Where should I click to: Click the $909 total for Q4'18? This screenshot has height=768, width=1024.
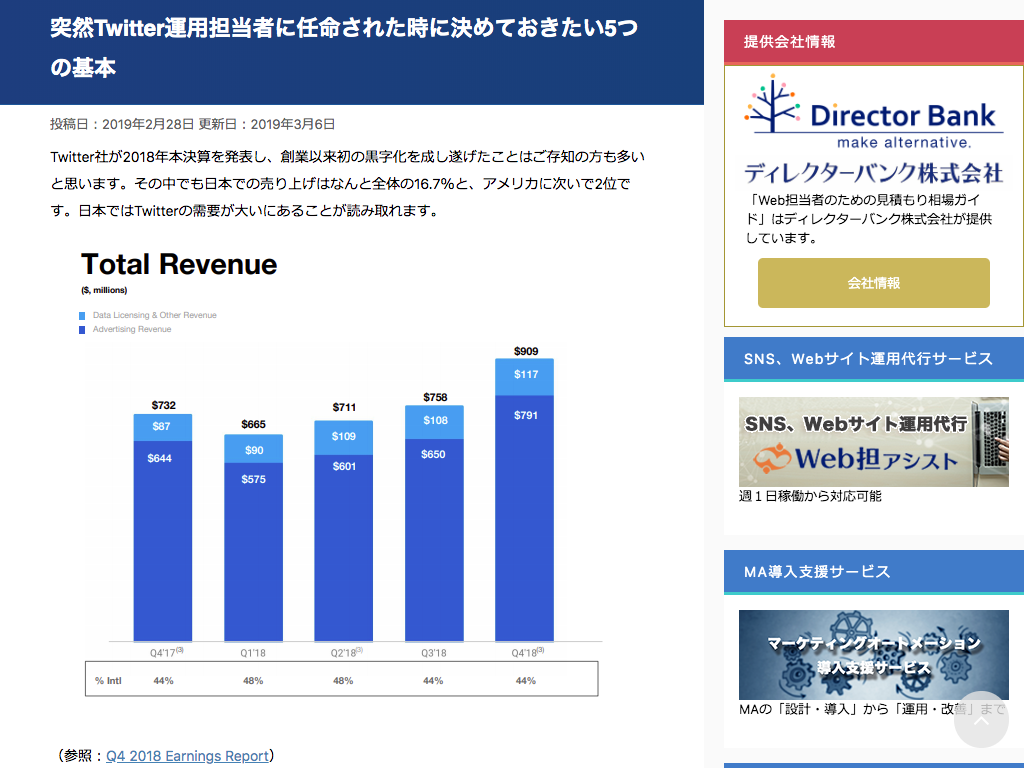[x=526, y=351]
